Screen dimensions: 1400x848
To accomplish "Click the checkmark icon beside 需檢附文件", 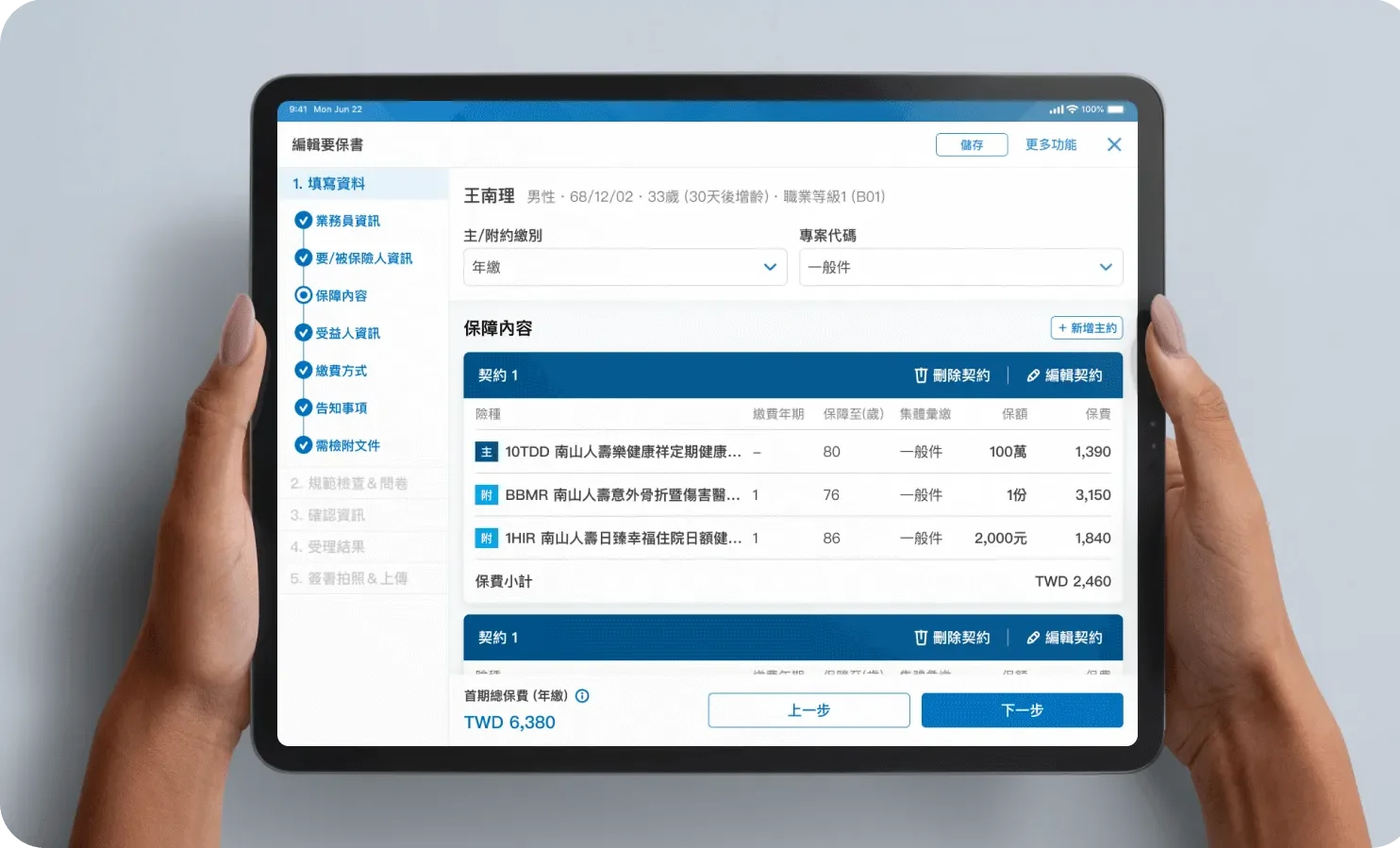I will (x=304, y=445).
